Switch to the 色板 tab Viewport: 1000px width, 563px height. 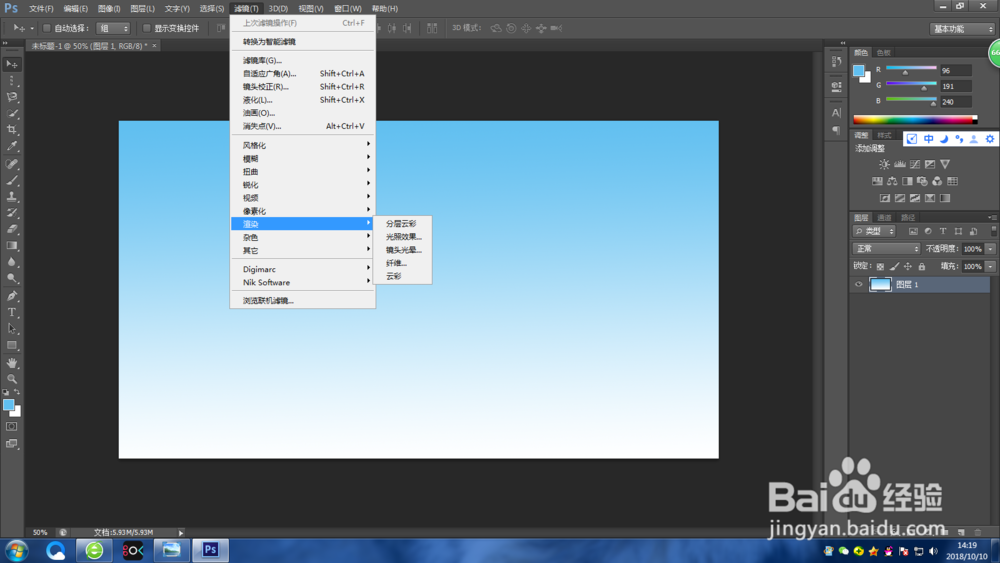point(883,52)
